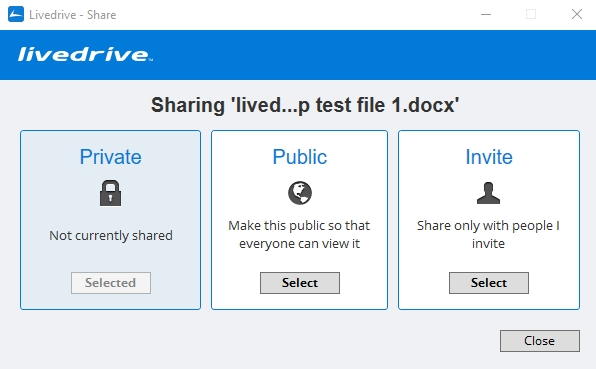Click the Invite heading
This screenshot has width=596, height=369.
489,157
